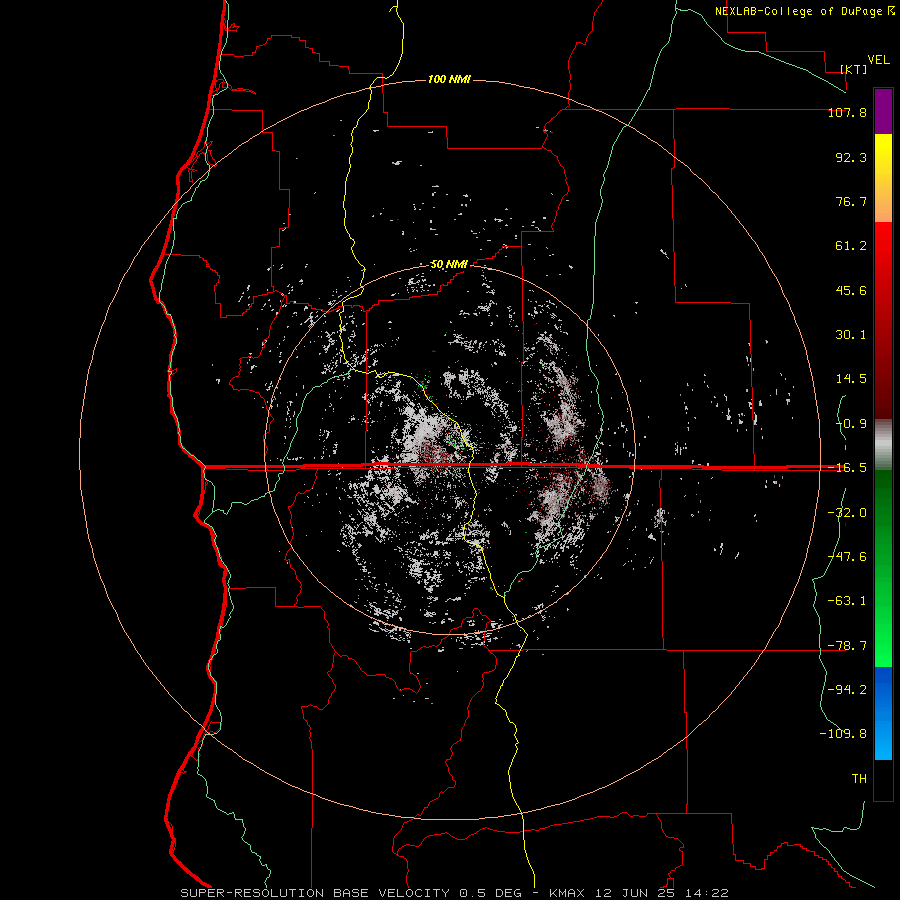Click the -94.2 velocity scale value
This screenshot has height=900, width=900.
pyautogui.click(x=847, y=690)
